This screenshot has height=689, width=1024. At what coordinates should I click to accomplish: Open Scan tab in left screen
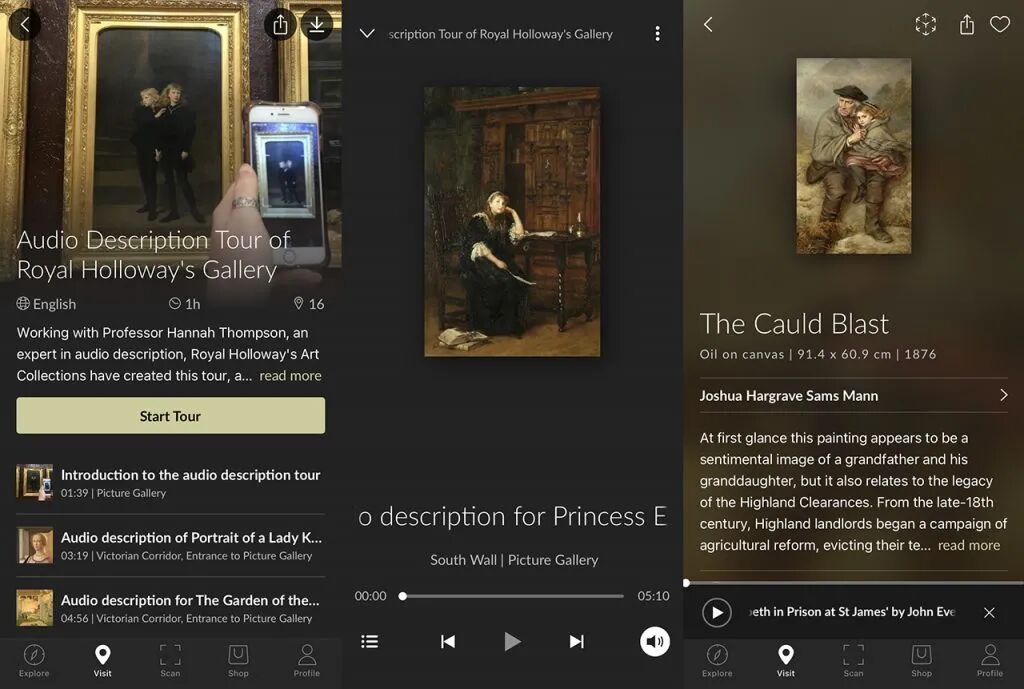(170, 661)
